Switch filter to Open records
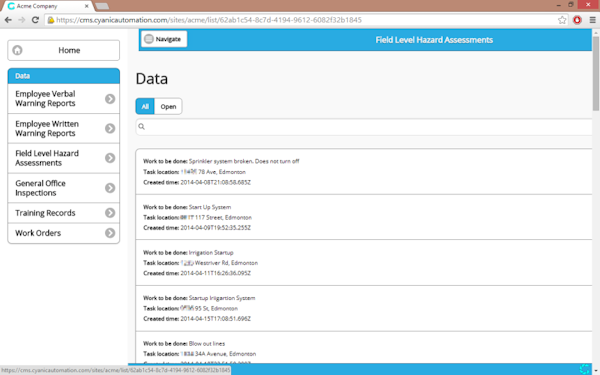Image resolution: width=600 pixels, height=375 pixels. click(x=168, y=106)
